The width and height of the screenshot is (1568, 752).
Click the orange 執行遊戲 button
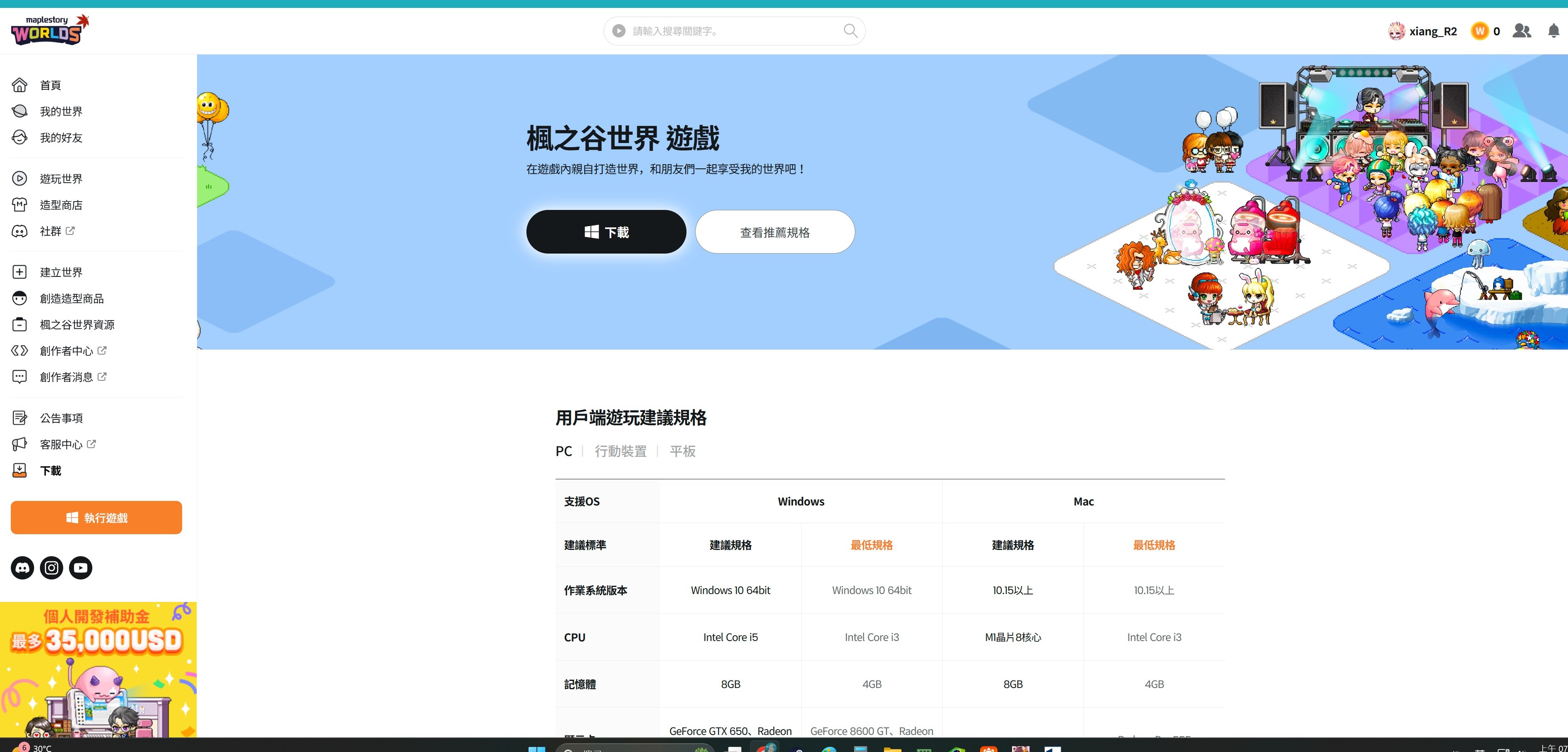[96, 518]
